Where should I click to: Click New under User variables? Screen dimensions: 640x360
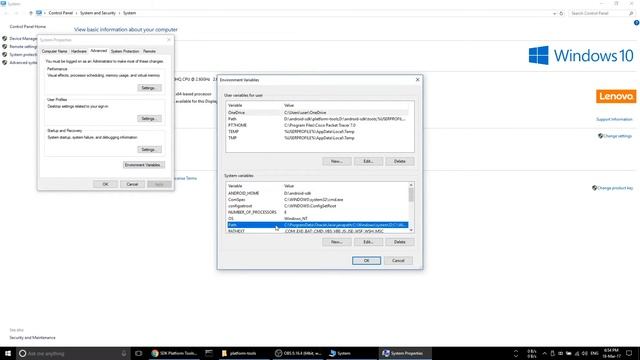(x=337, y=161)
